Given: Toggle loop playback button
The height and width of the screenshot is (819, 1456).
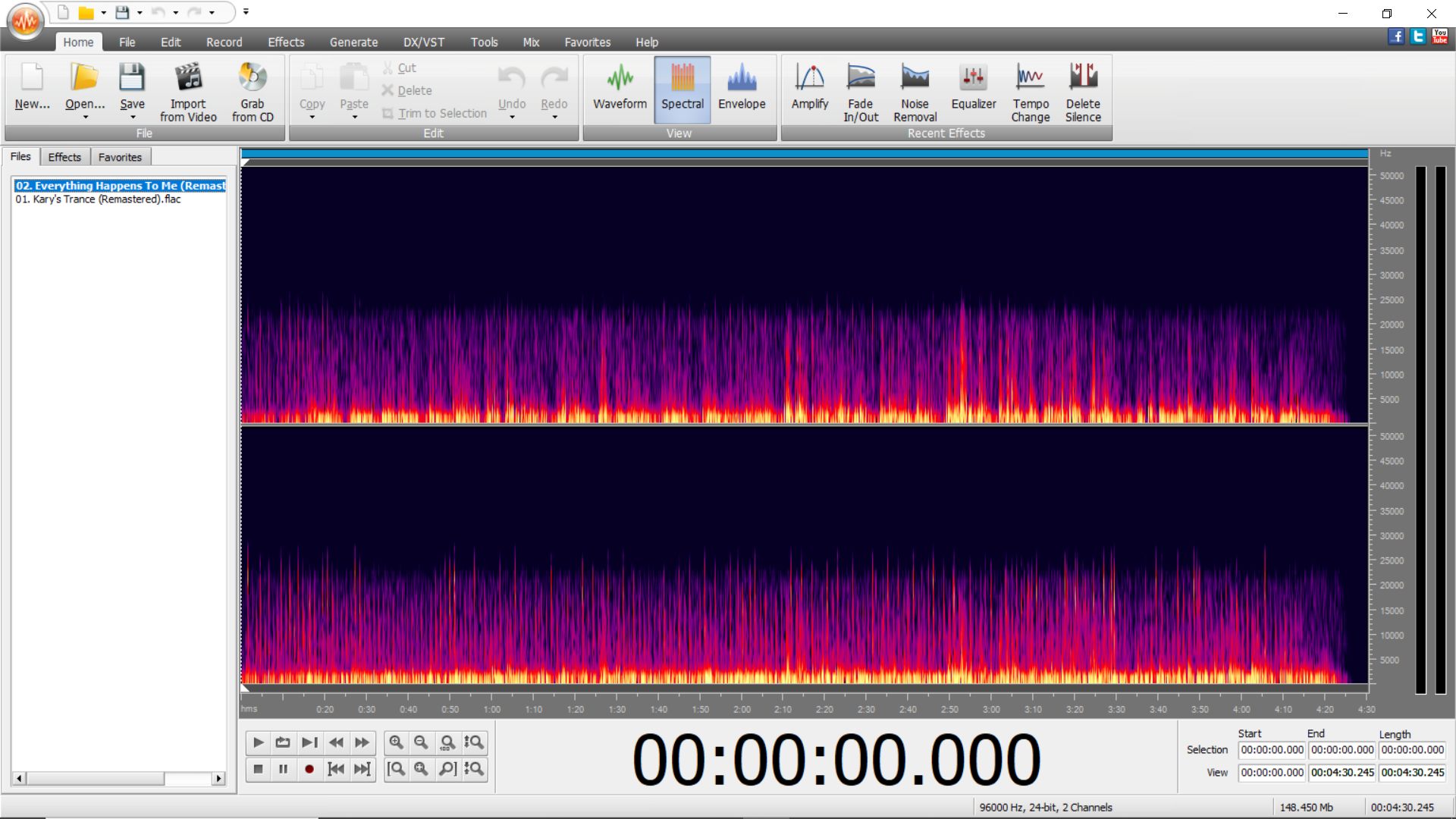Looking at the screenshot, I should pyautogui.click(x=283, y=742).
